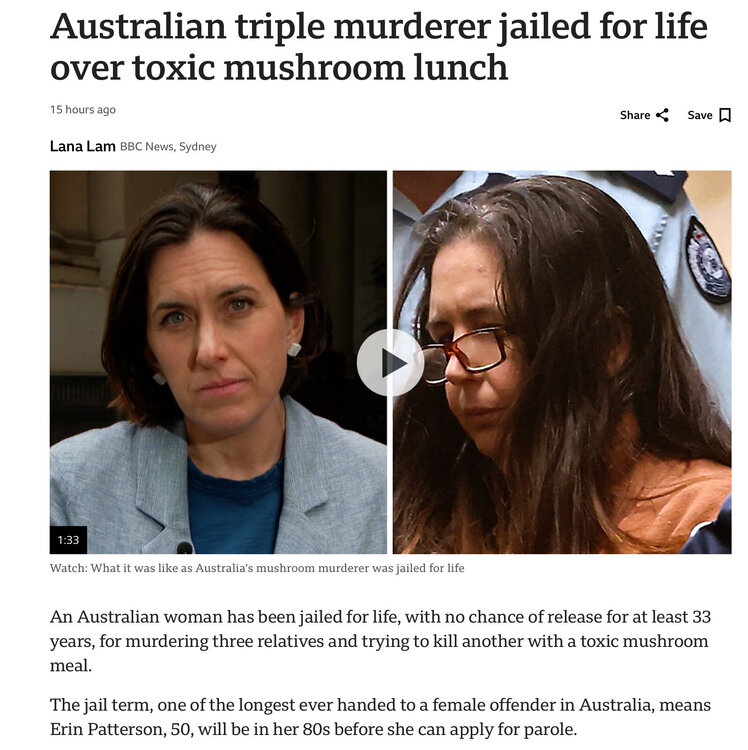748x750 pixels.
Task: Click the 1:33 video duration badge
Action: tap(68, 540)
